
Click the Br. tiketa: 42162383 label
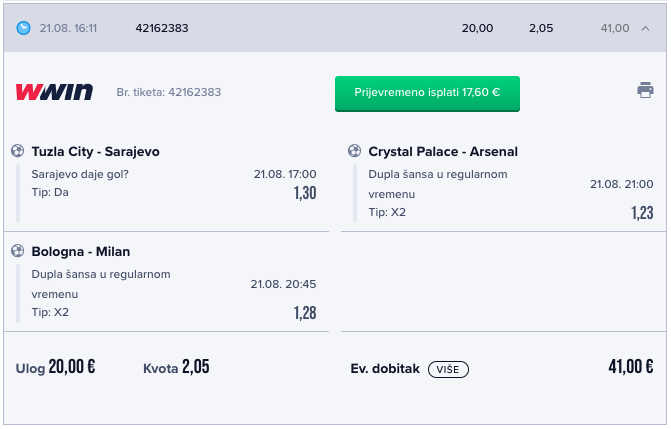click(x=169, y=92)
